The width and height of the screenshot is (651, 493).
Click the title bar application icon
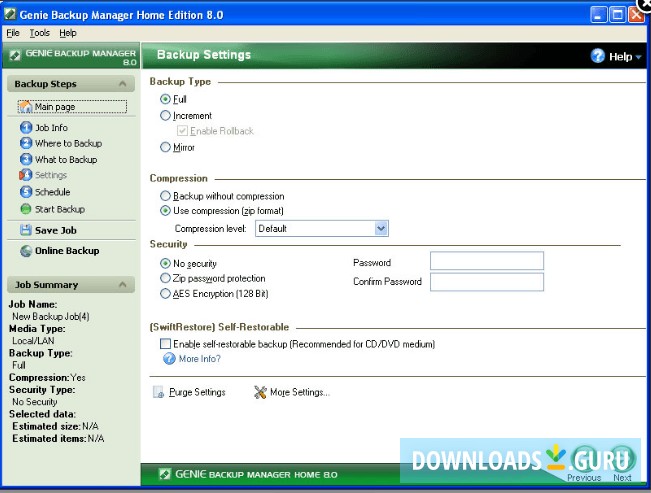(10, 15)
